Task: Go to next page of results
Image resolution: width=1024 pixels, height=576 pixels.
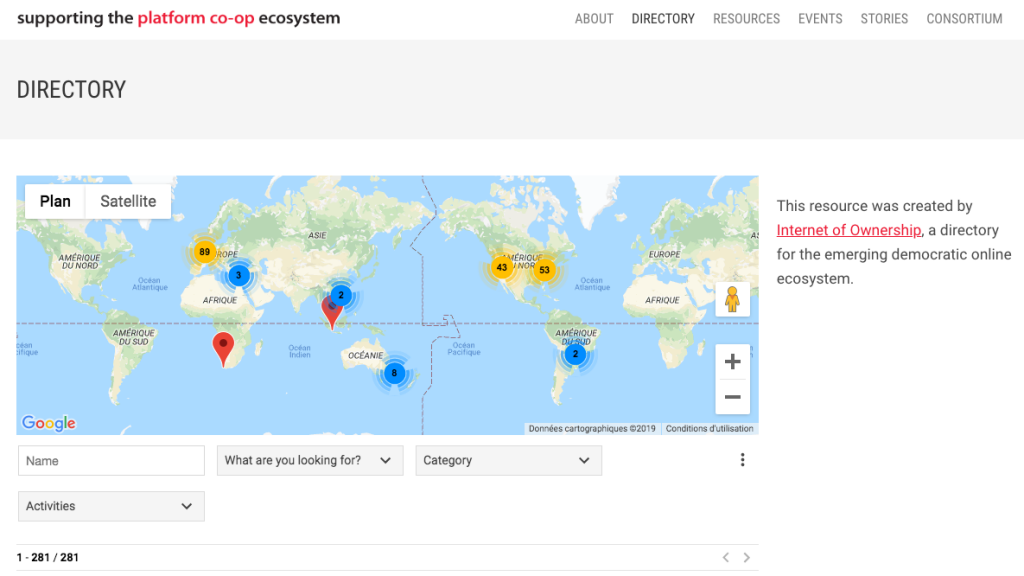Action: click(747, 558)
